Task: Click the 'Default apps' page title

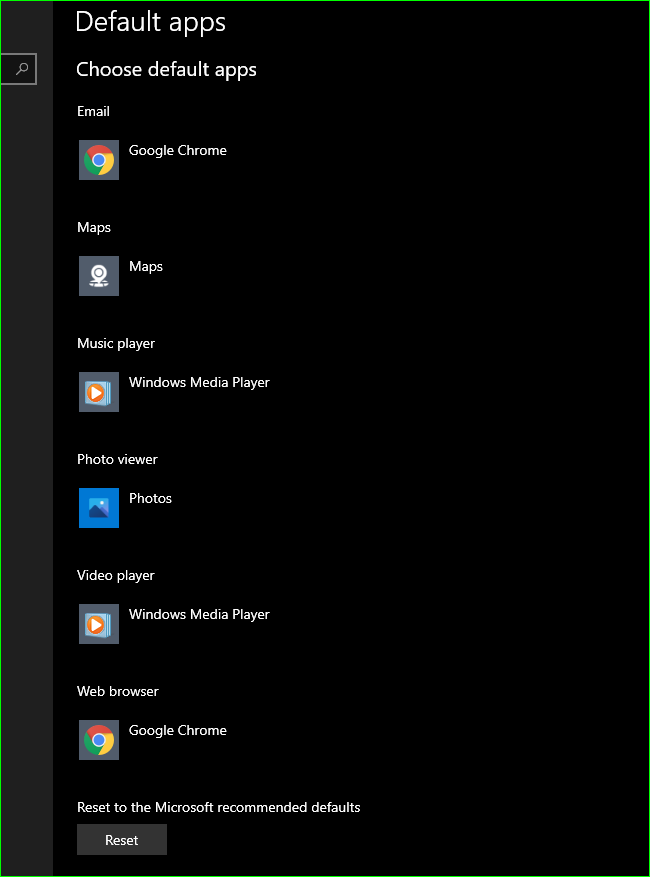Action: [150, 23]
